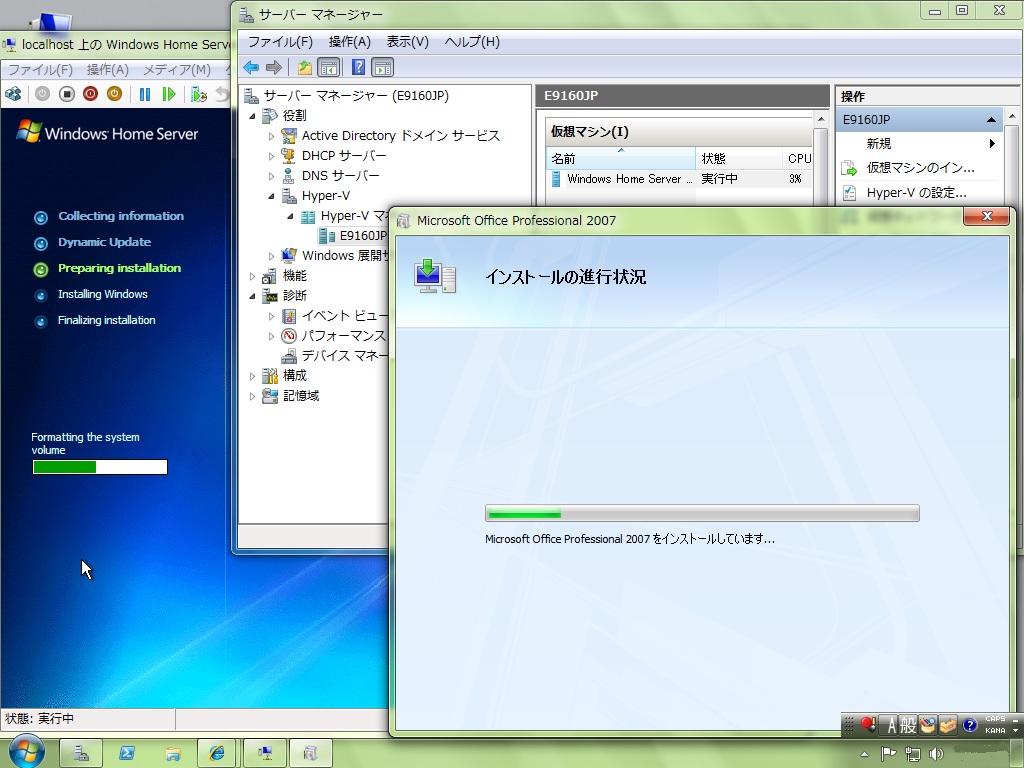Click the Action Center flag tray icon

[889, 754]
